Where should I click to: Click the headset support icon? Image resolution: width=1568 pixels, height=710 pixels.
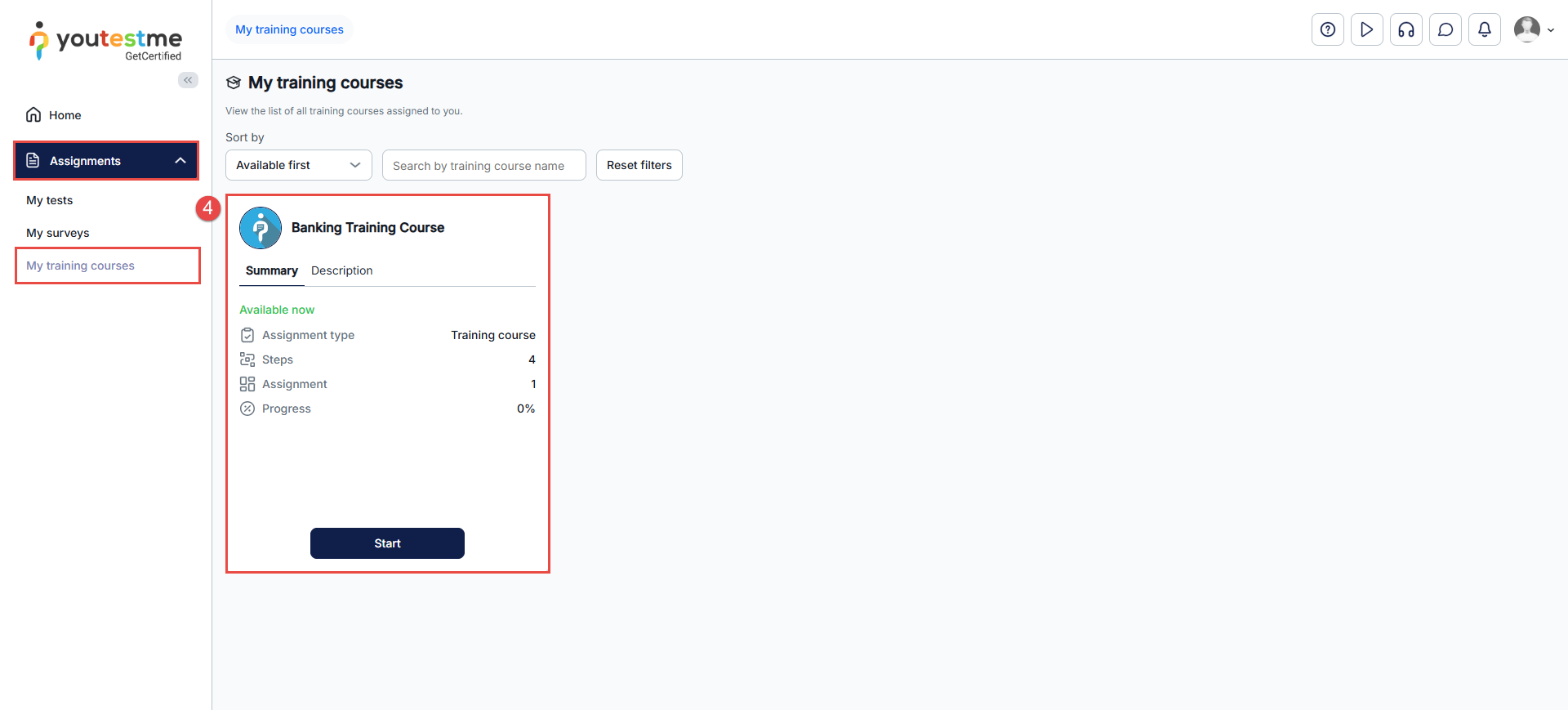[1405, 30]
